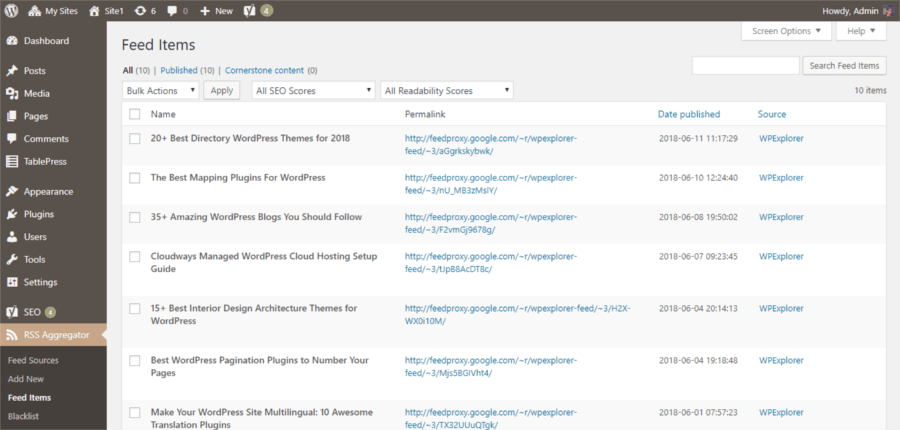
Task: Expand the Help panel
Action: [862, 31]
